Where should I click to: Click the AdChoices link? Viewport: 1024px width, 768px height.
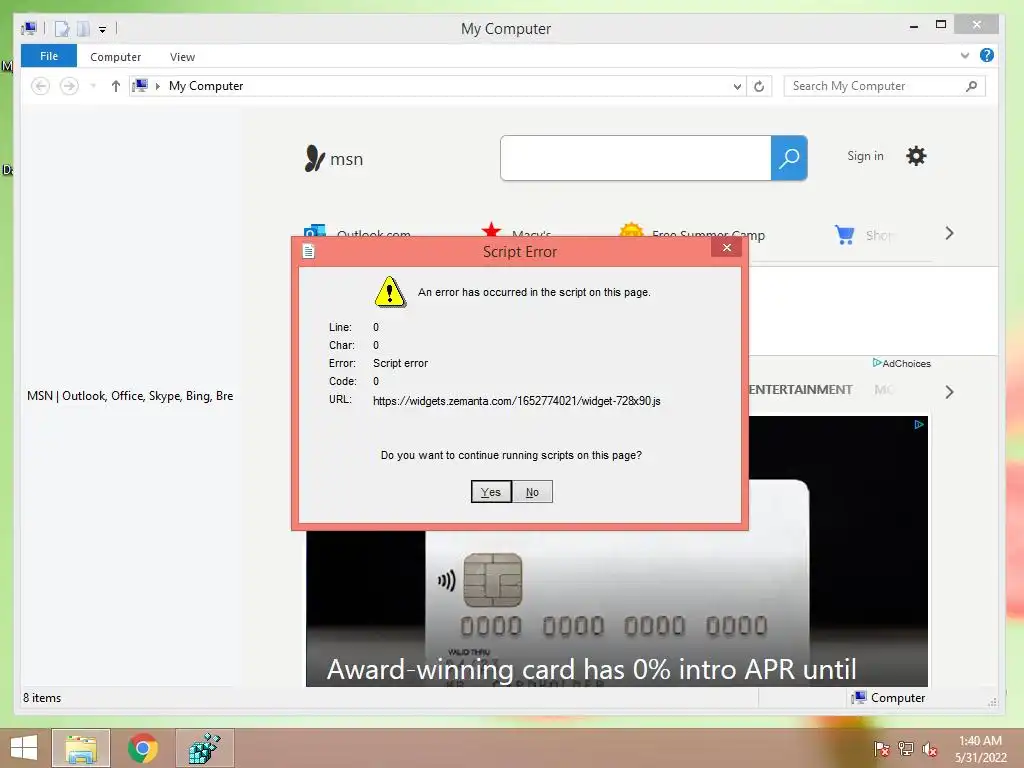(x=902, y=363)
